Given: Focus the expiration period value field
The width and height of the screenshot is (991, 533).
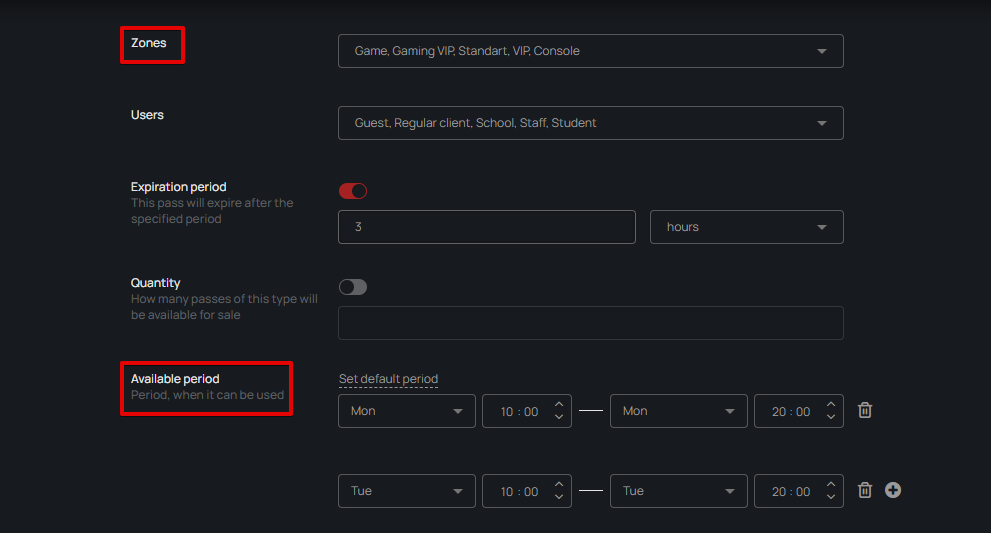Looking at the screenshot, I should pyautogui.click(x=486, y=227).
